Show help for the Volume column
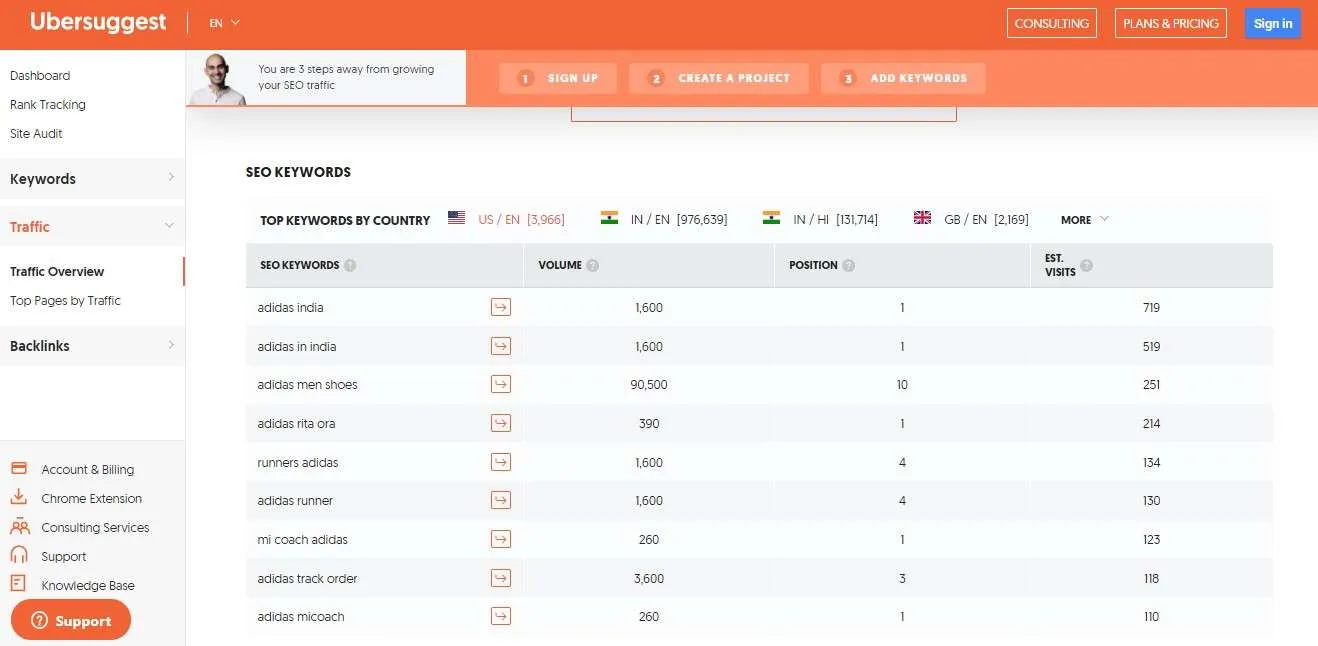Image resolution: width=1318 pixels, height=646 pixels. pyautogui.click(x=593, y=265)
